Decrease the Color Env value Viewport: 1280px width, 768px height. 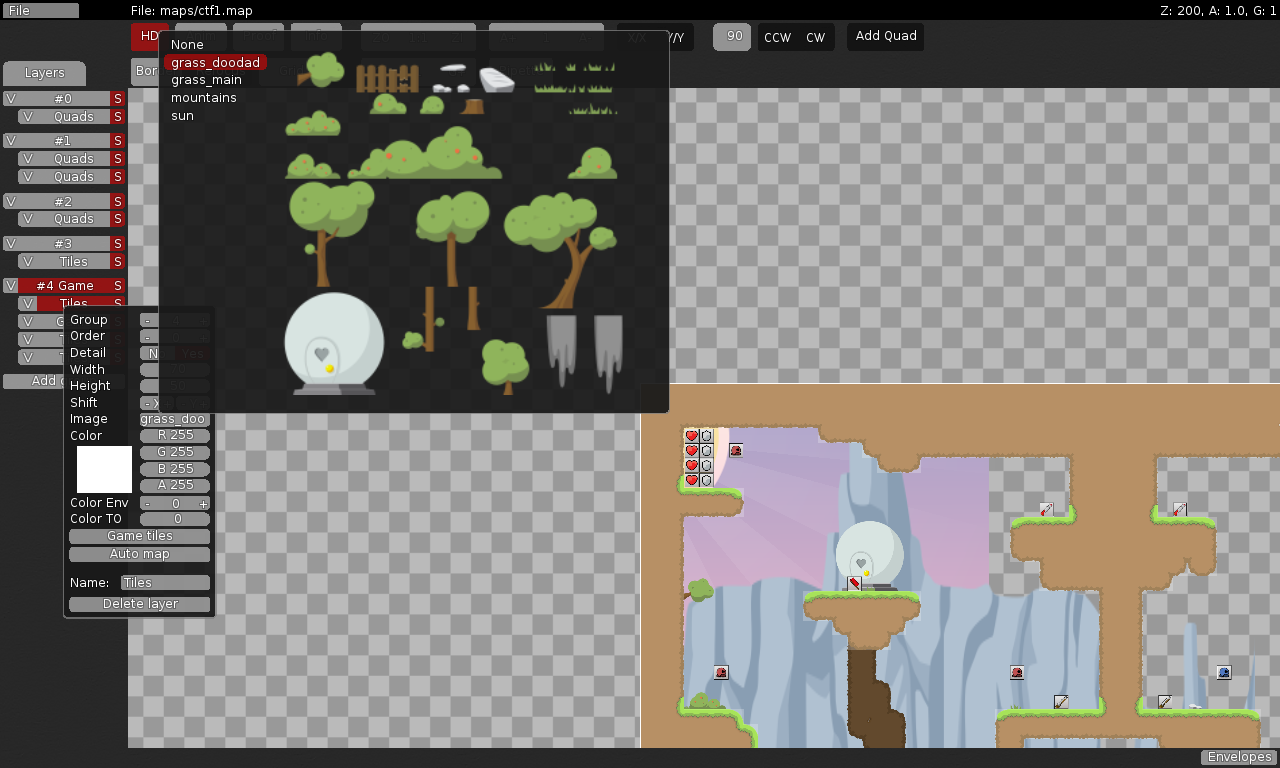point(147,504)
